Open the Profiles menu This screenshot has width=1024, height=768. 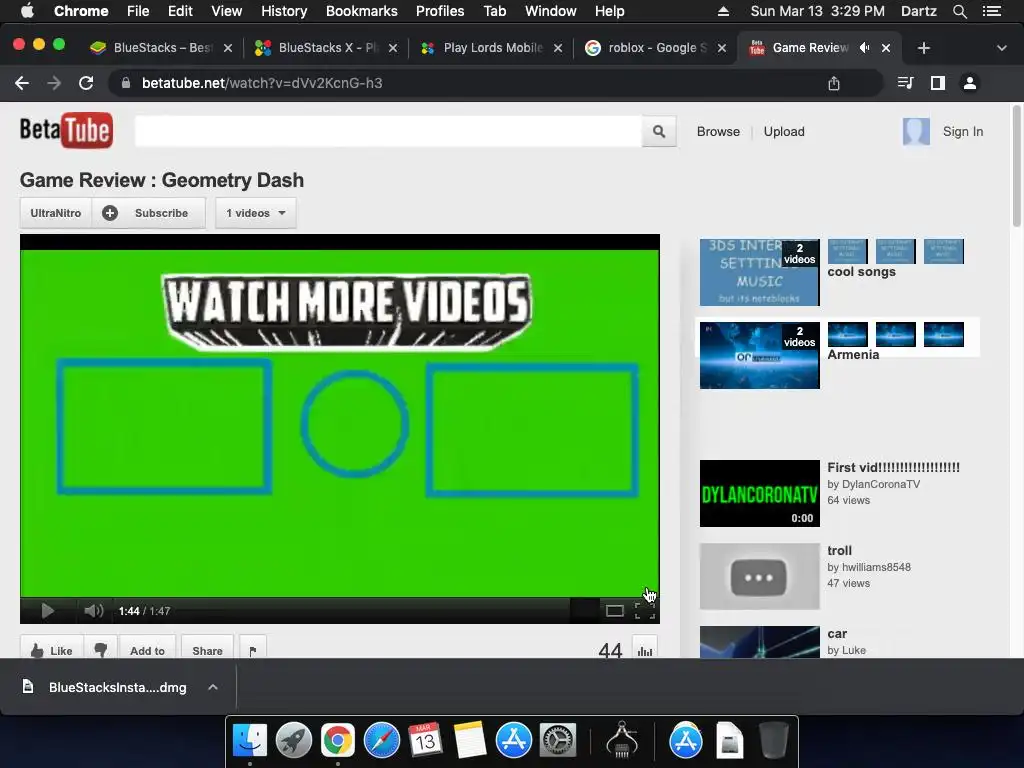click(x=440, y=11)
